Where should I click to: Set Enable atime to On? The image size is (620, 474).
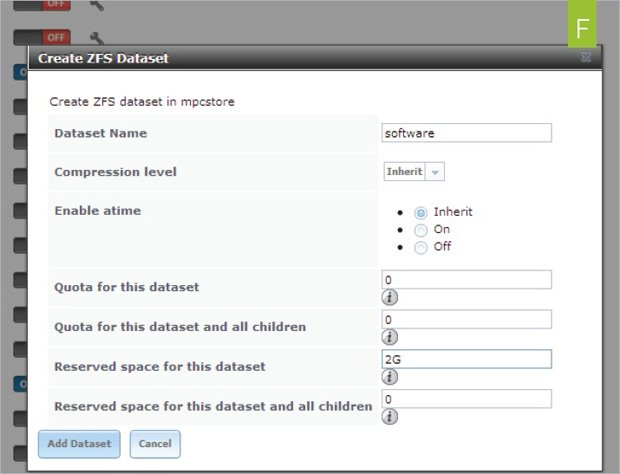pos(421,230)
